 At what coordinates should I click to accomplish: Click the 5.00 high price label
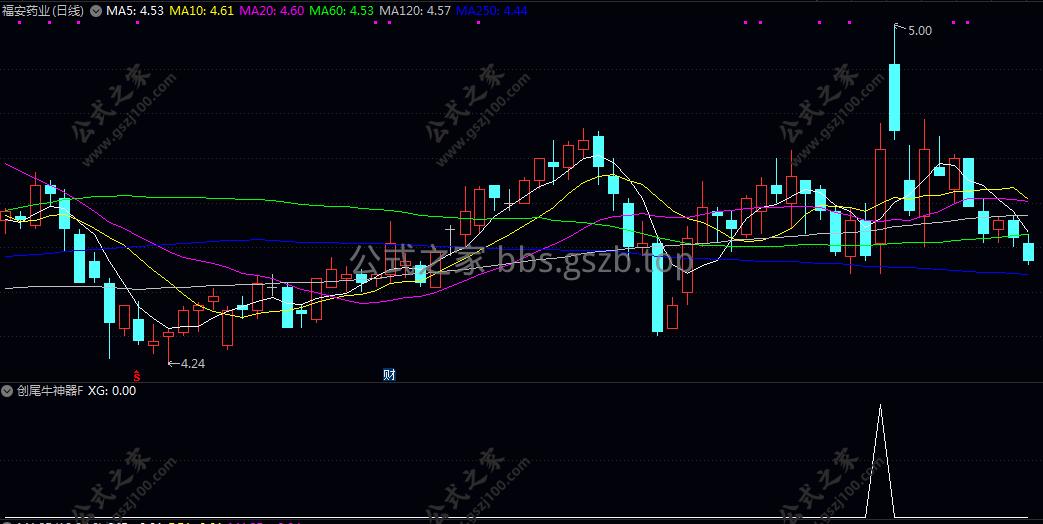920,31
